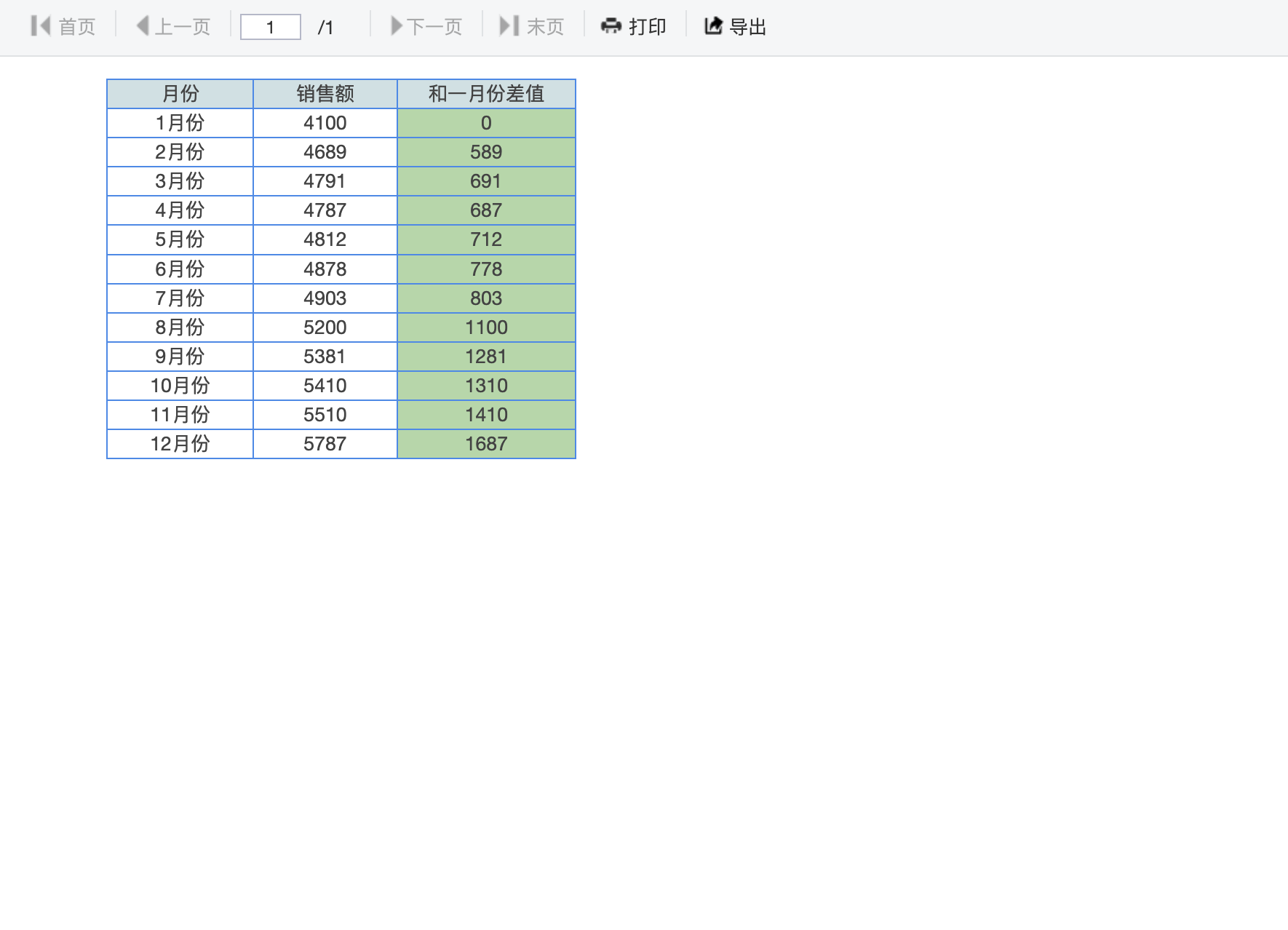The width and height of the screenshot is (1288, 930).
Task: Click the previous page arrow icon
Action: [143, 26]
